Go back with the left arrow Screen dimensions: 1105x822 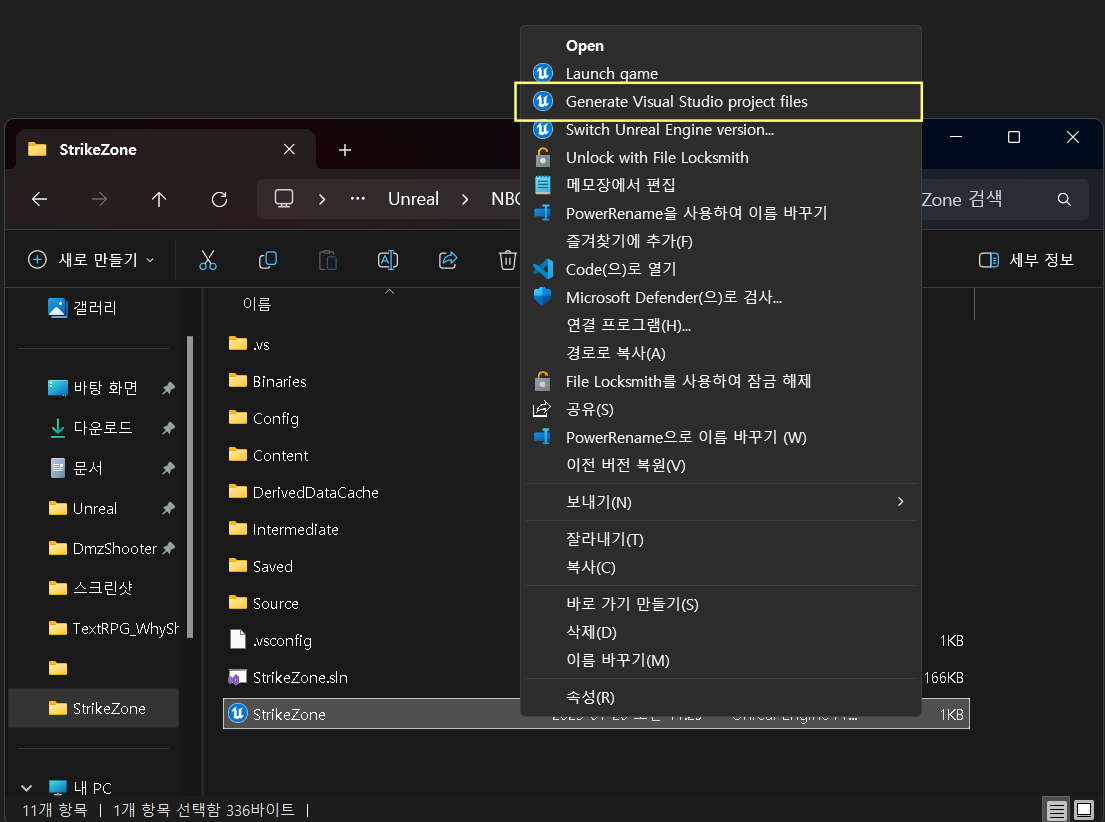tap(39, 200)
